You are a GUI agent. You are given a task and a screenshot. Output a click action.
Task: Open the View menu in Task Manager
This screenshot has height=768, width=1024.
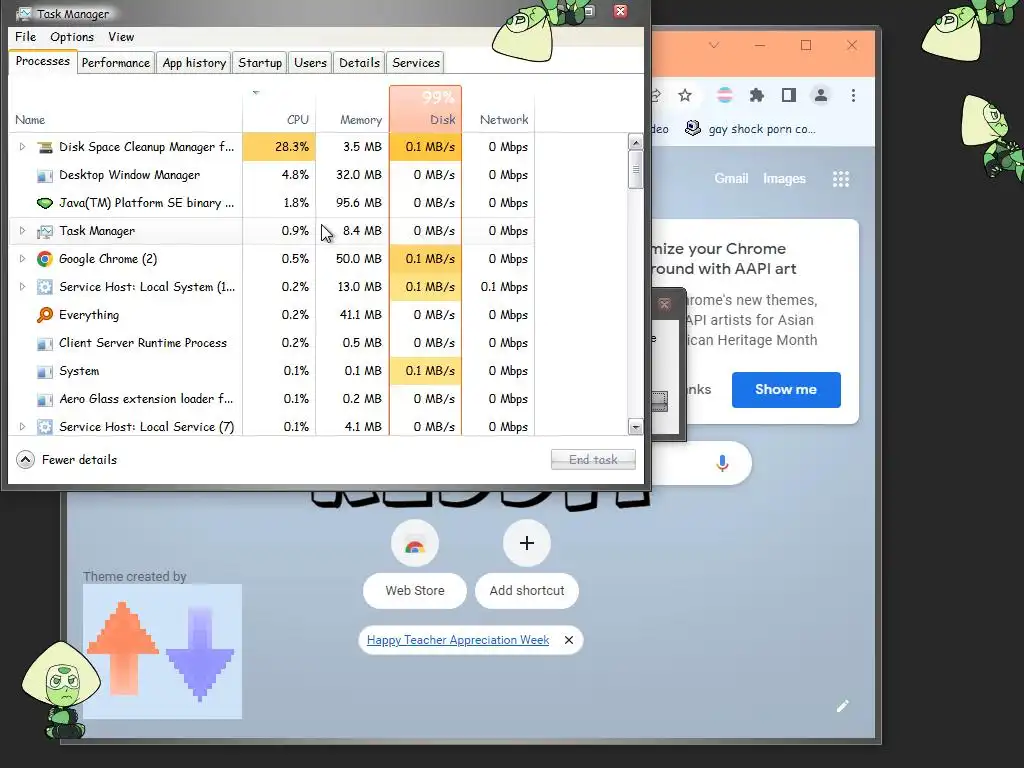(121, 37)
